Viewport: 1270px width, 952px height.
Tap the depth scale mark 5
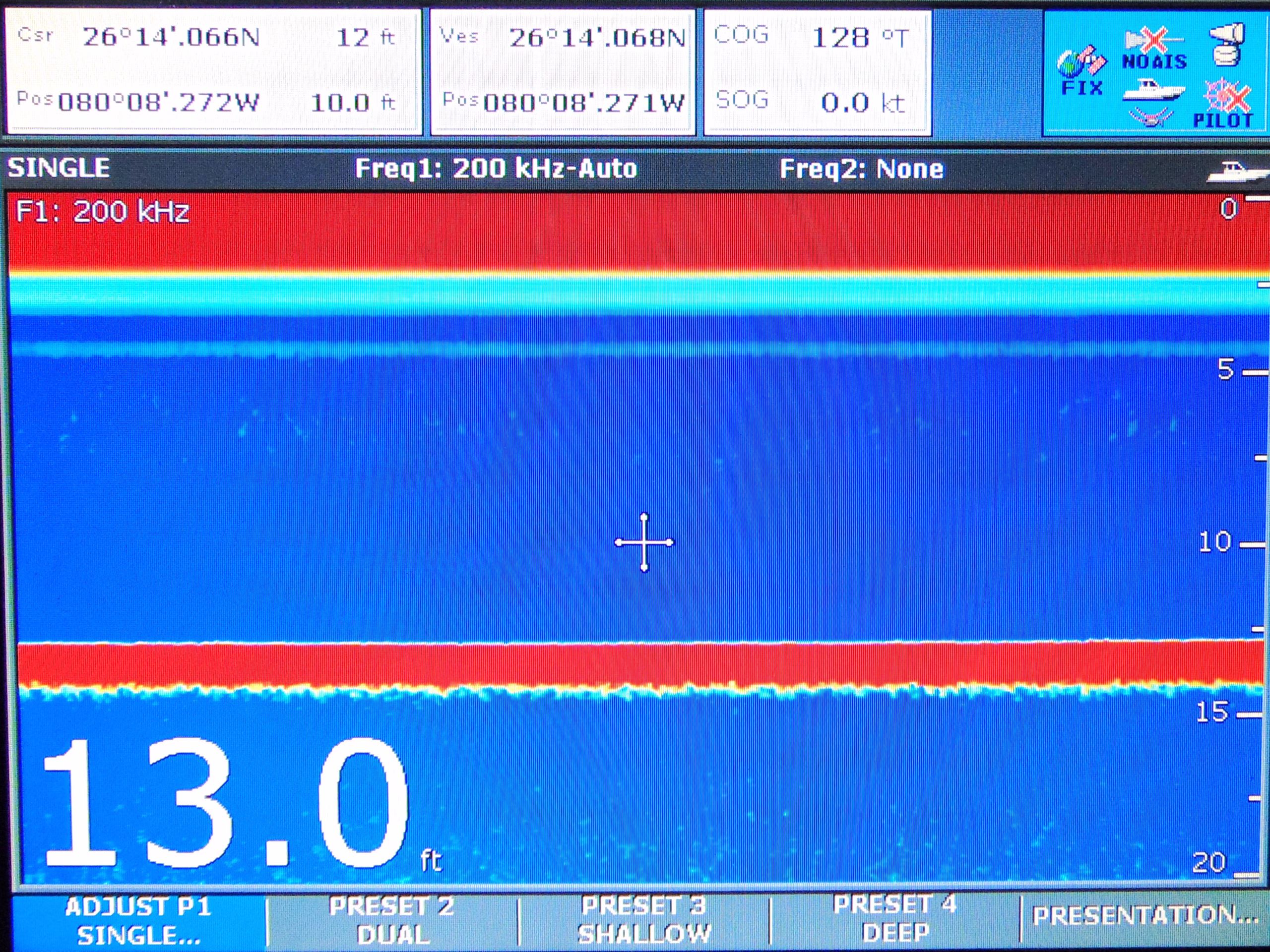(1225, 369)
